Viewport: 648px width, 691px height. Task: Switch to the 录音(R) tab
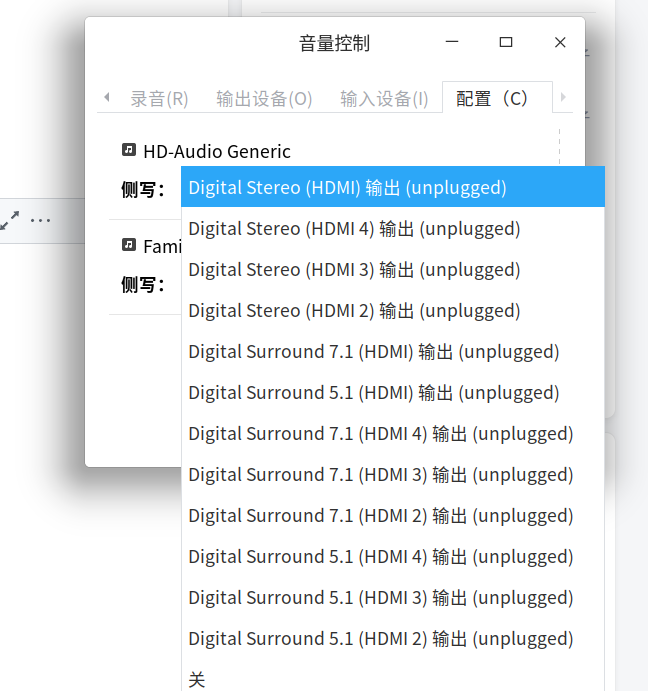(x=159, y=98)
